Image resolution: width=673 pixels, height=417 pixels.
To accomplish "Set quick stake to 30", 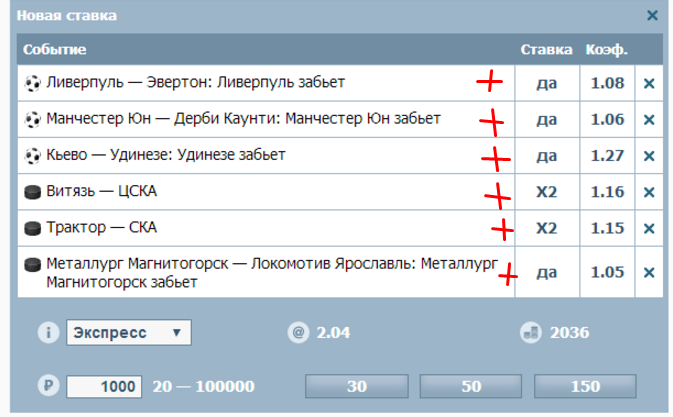I will [356, 387].
